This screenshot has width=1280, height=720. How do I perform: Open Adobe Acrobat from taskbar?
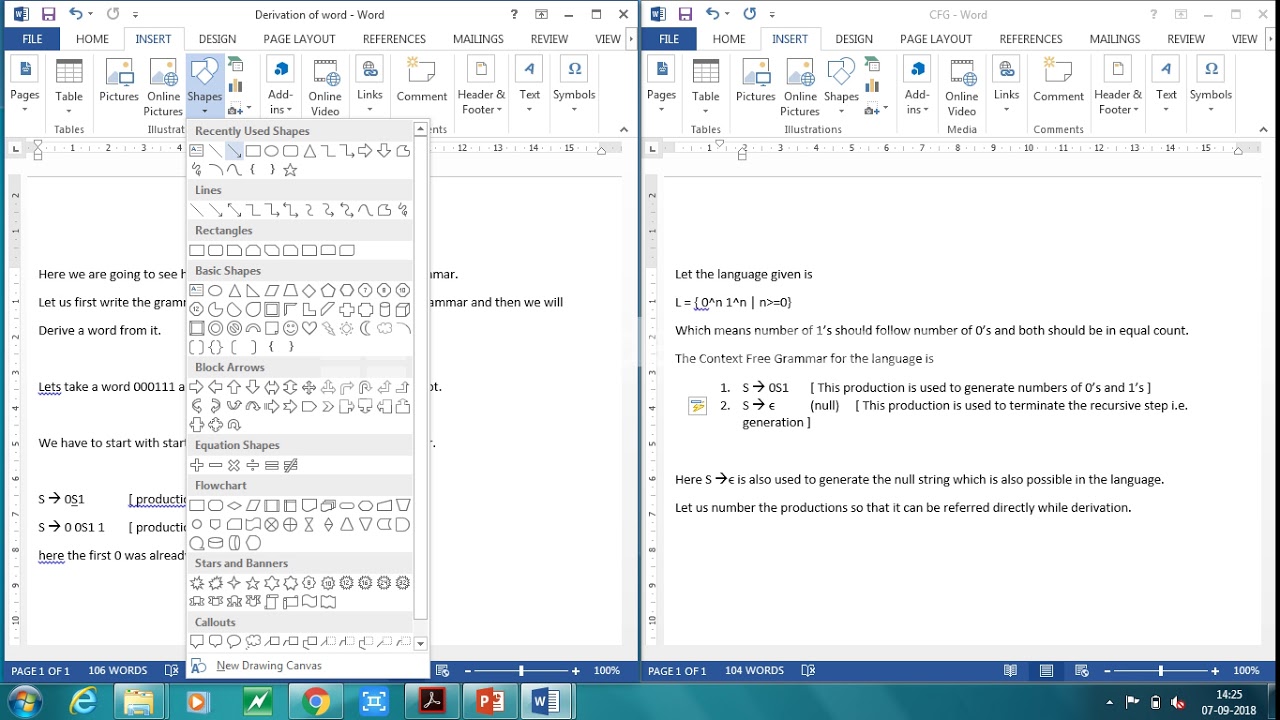432,702
